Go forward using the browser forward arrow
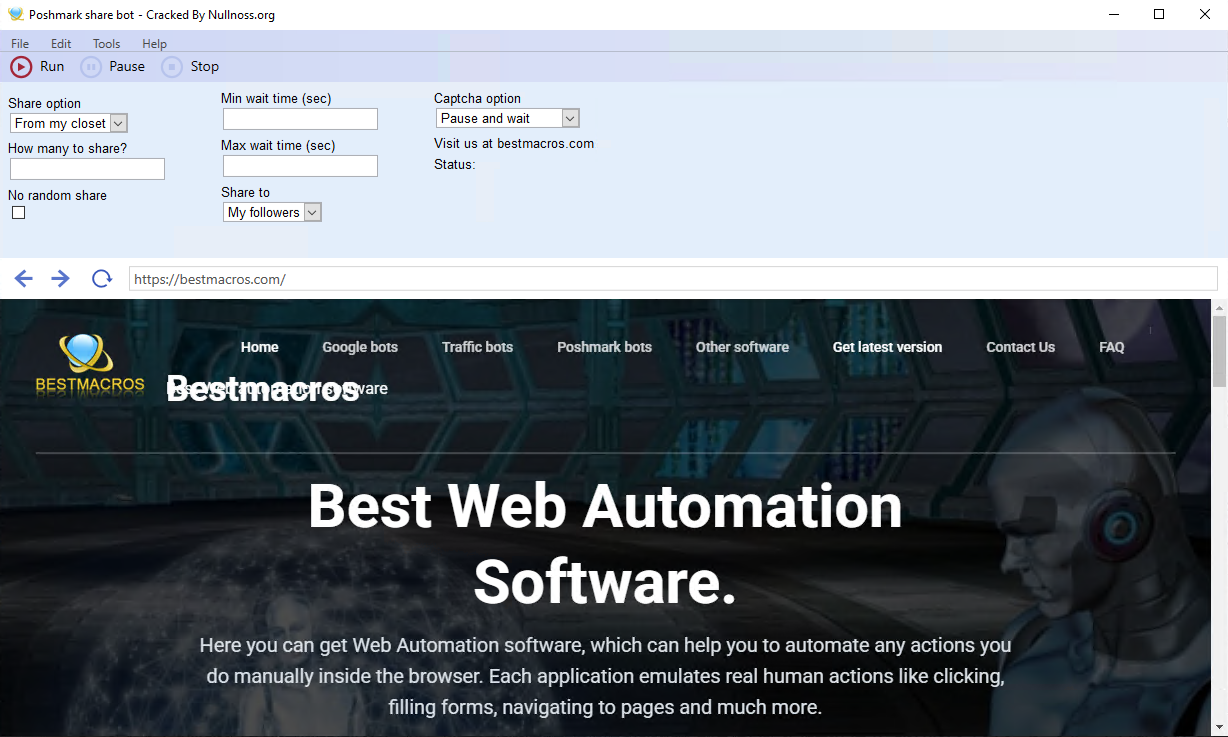1228x737 pixels. pos(61,279)
